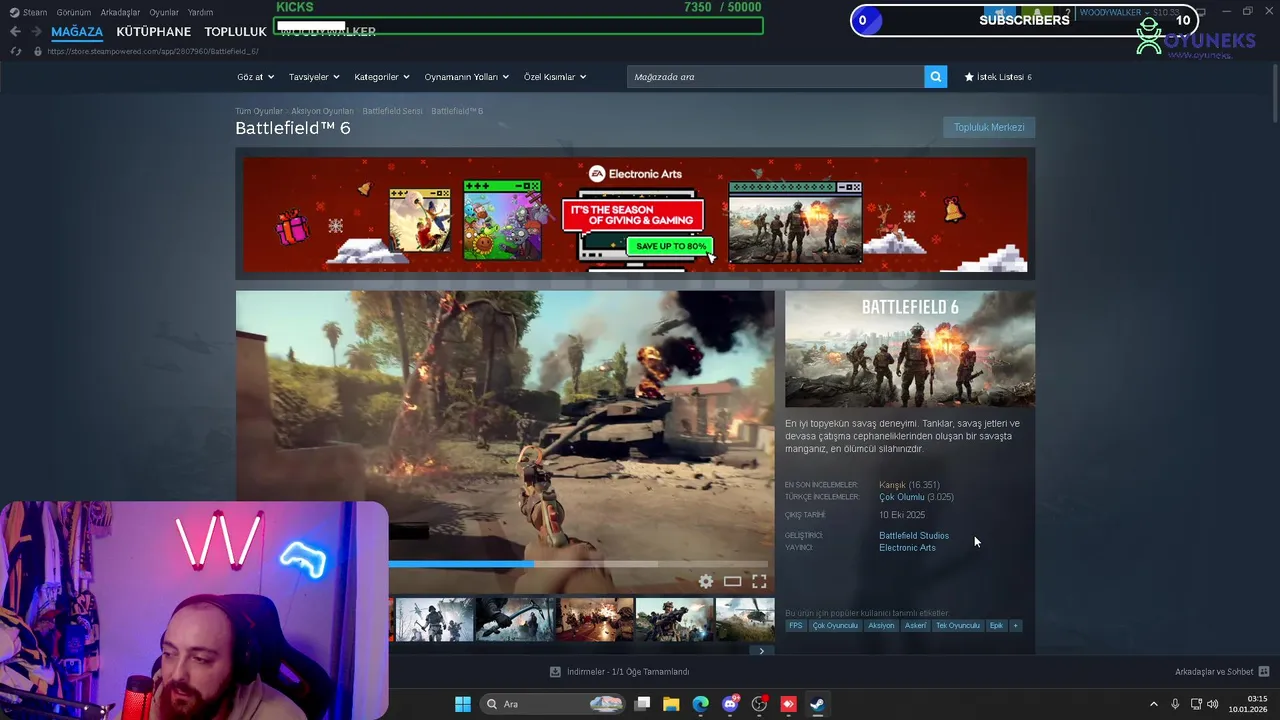This screenshot has width=1280, height=720.
Task: Open OBS Studio from taskbar
Action: pos(759,704)
